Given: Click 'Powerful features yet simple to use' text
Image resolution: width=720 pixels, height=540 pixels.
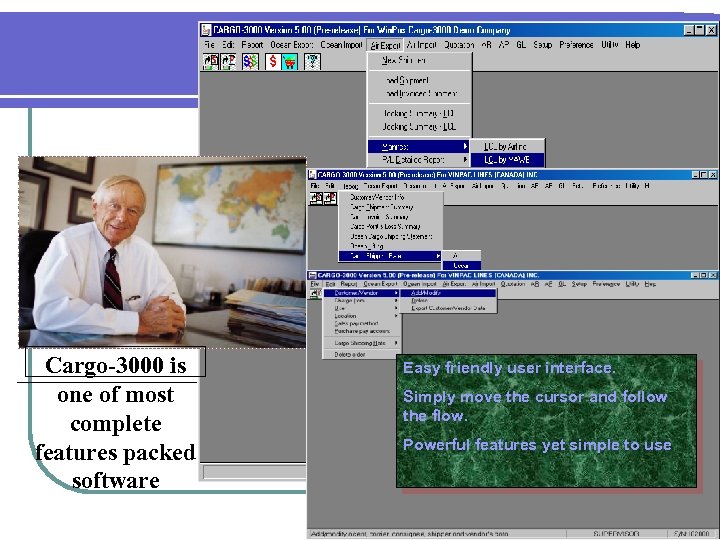Looking at the screenshot, I should (x=537, y=445).
